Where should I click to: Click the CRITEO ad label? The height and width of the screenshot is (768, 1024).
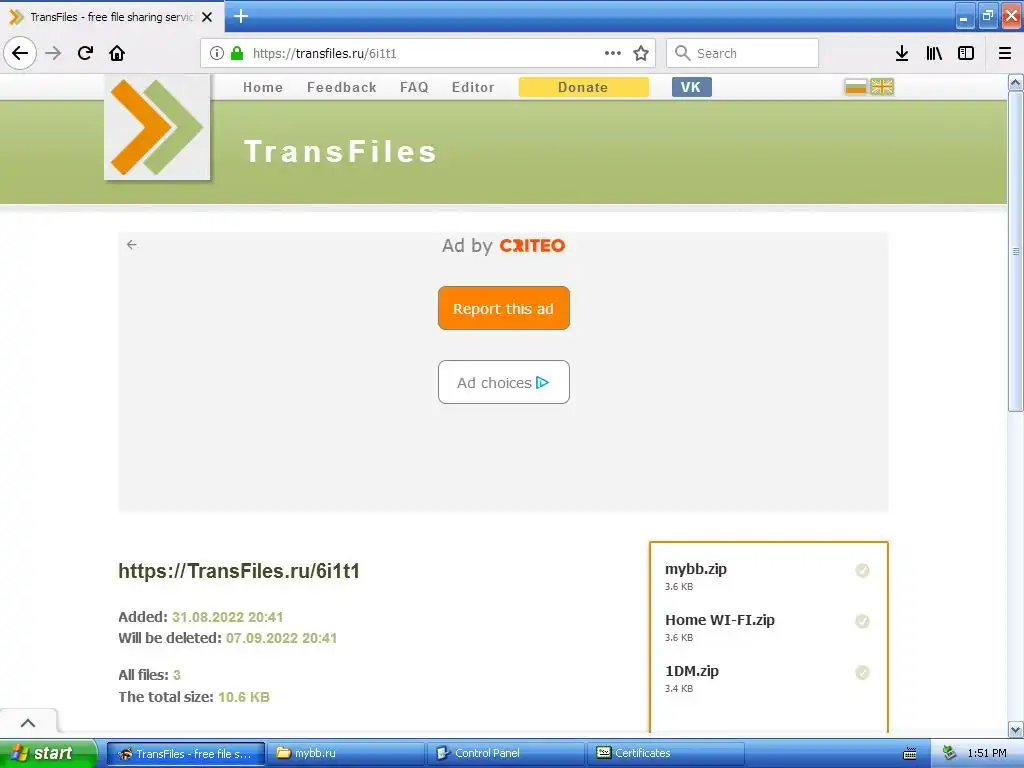532,246
